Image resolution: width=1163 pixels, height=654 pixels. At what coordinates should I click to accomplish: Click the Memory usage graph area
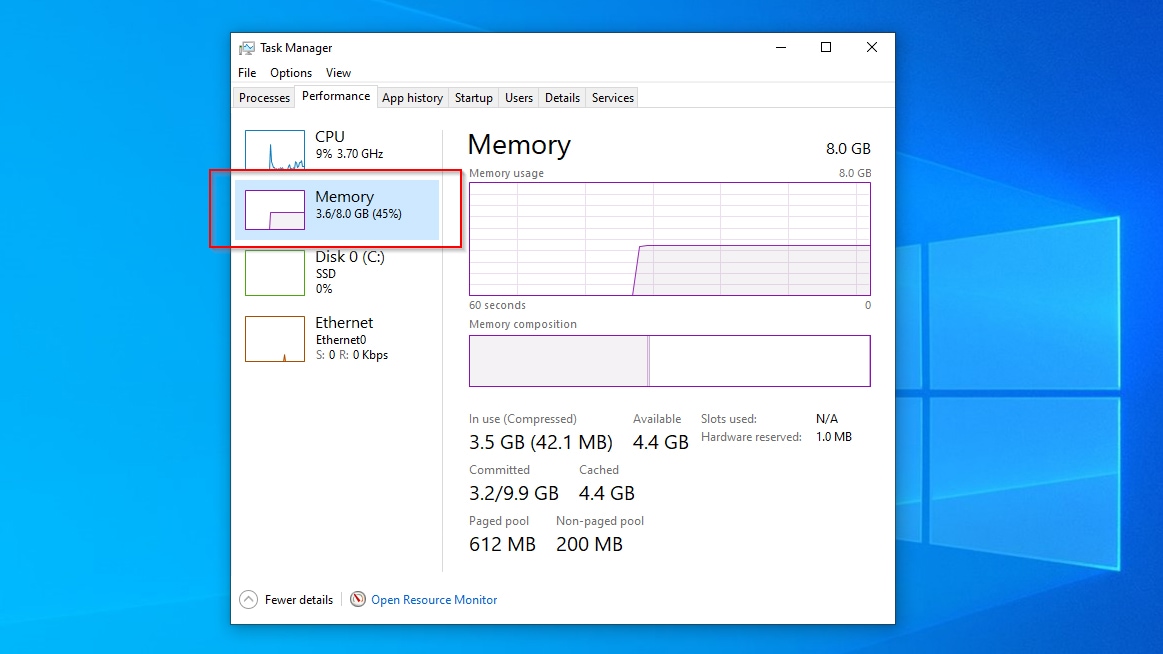(669, 239)
